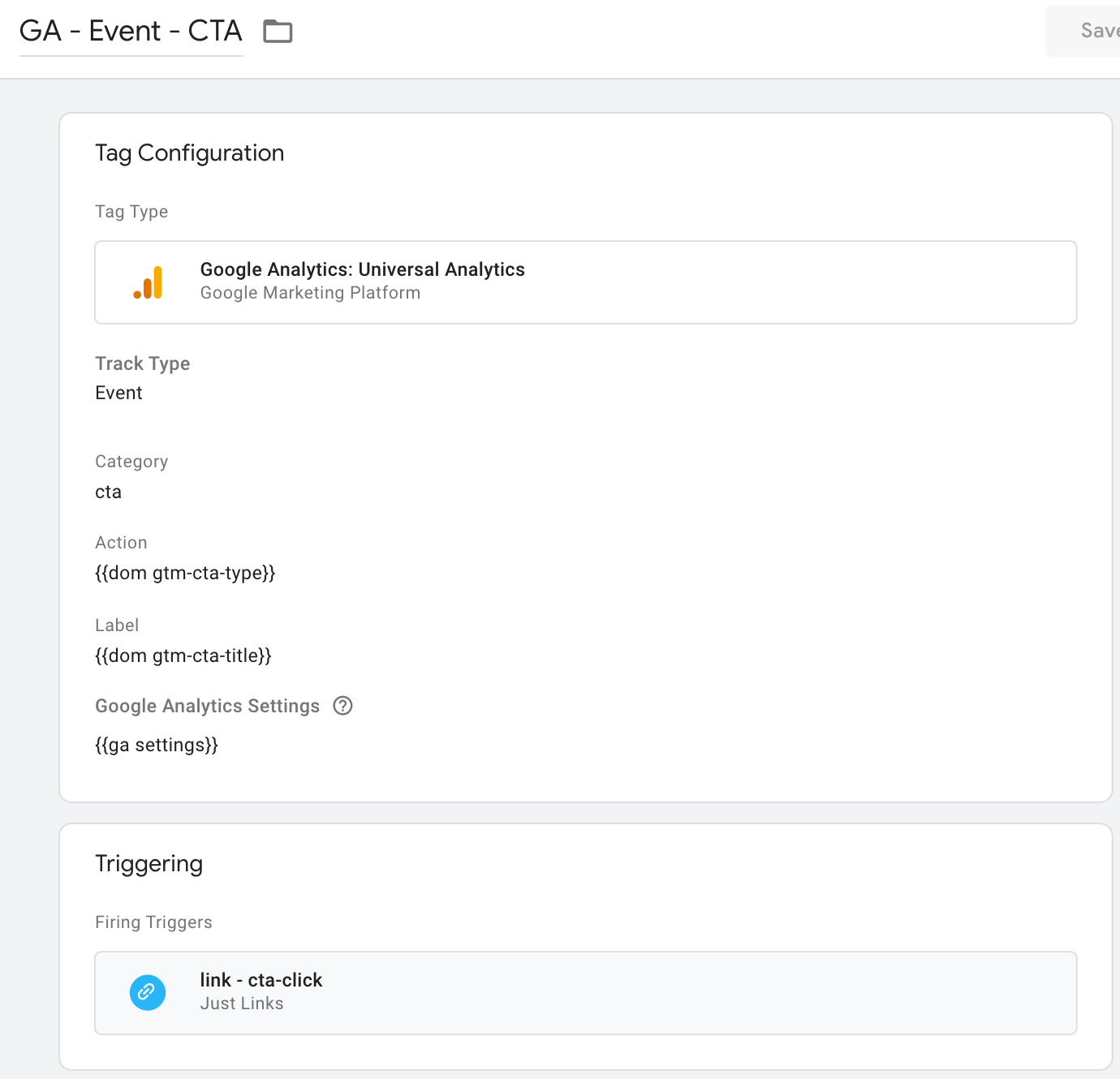1120x1079 pixels.
Task: Click the Save button
Action: [1083, 31]
